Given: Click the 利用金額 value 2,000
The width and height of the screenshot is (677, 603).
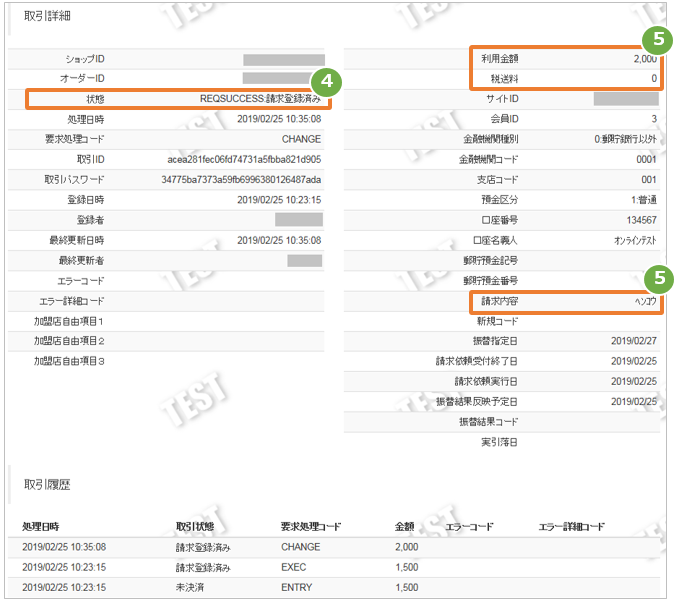Looking at the screenshot, I should [645, 59].
